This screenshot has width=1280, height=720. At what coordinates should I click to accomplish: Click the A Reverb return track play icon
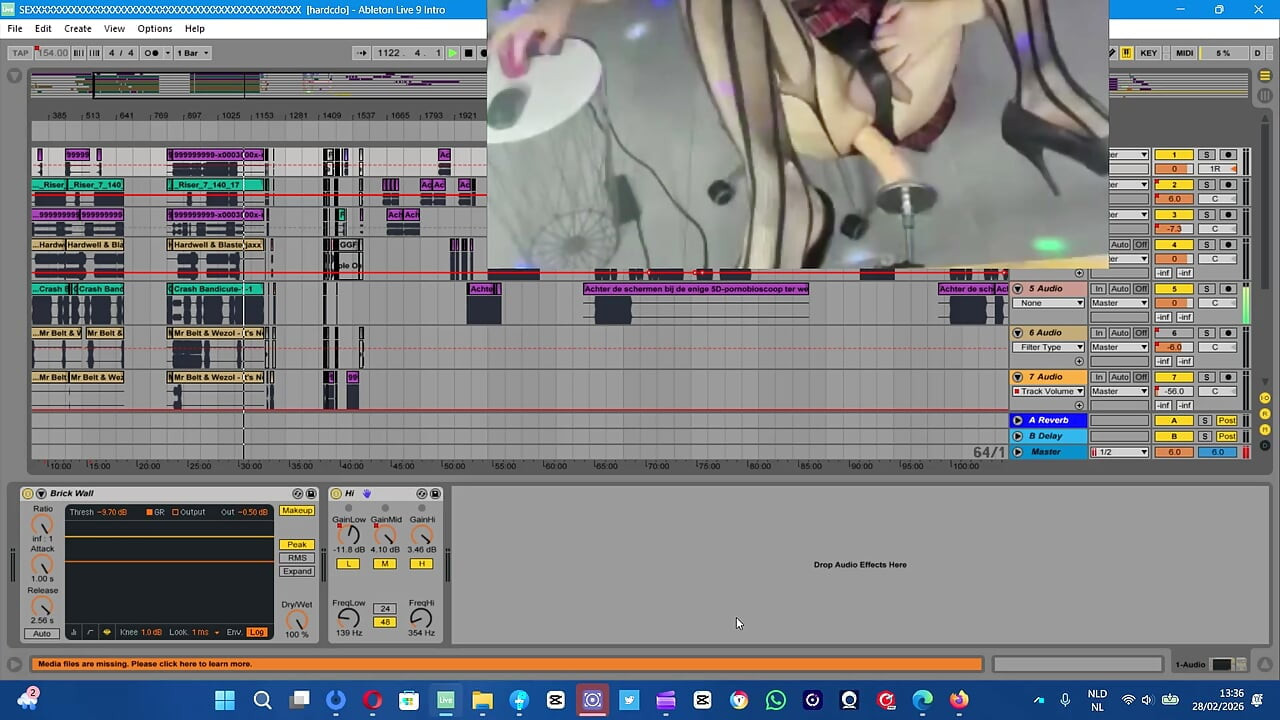1018,421
